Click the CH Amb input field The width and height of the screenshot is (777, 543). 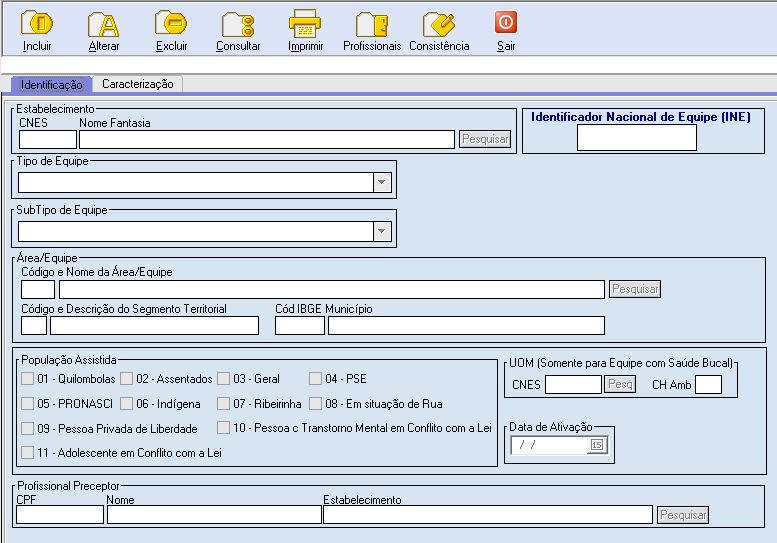click(x=708, y=385)
